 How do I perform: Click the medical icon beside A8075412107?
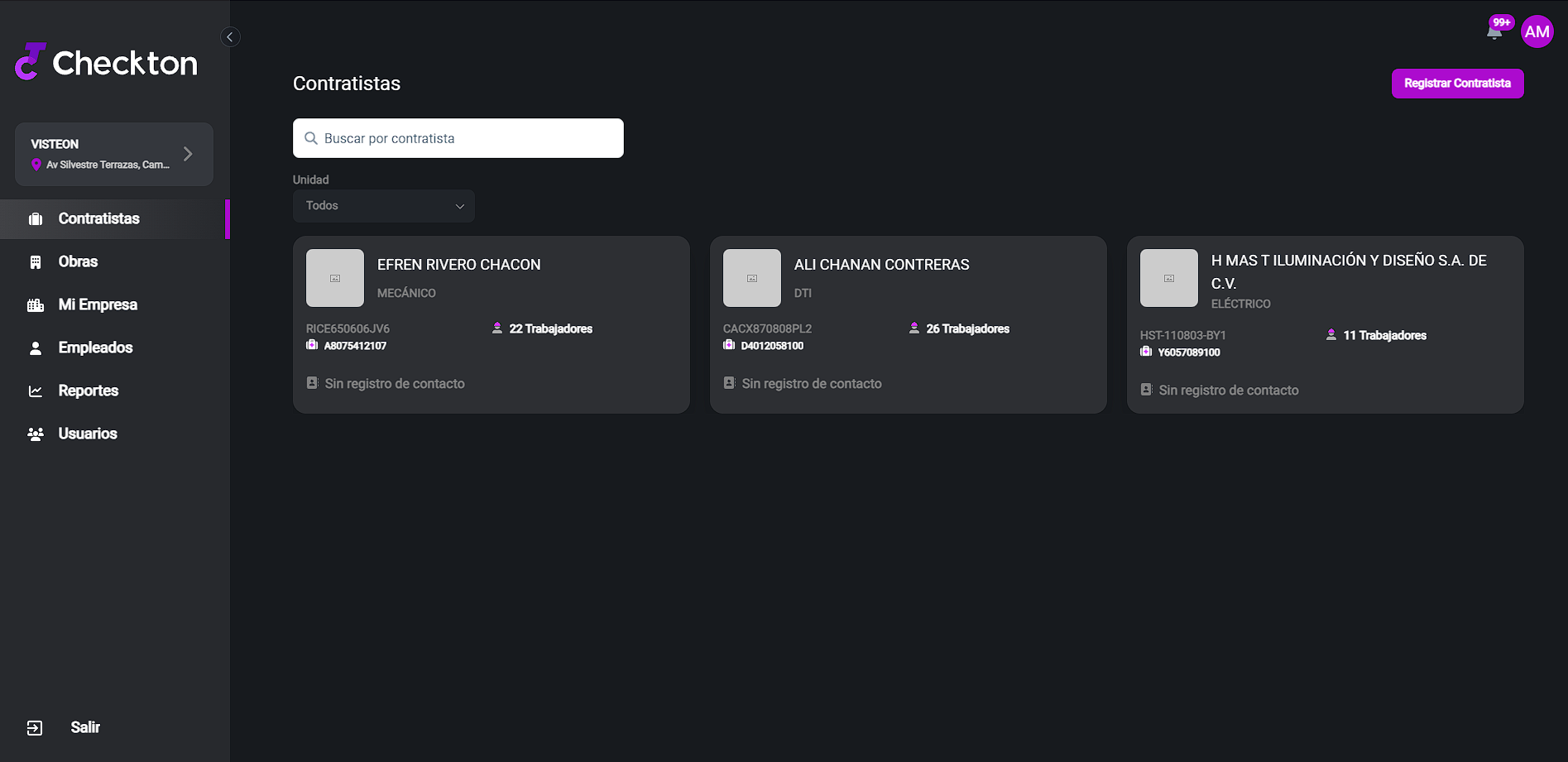312,345
